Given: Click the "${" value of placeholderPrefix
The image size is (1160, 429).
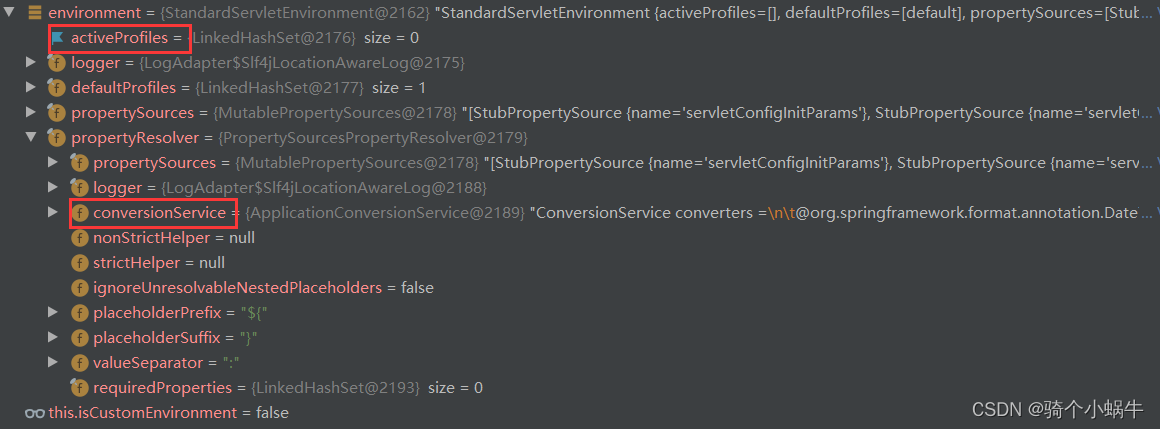Looking at the screenshot, I should tap(252, 313).
